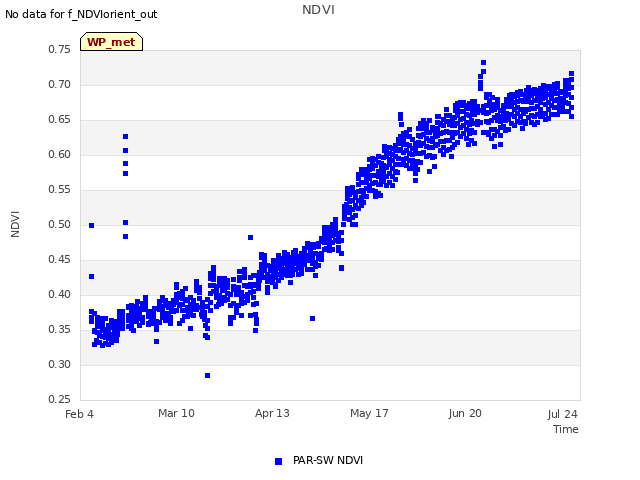Click the Mar 10 x-axis tick label
This screenshot has height=480, width=640.
[x=176, y=413]
